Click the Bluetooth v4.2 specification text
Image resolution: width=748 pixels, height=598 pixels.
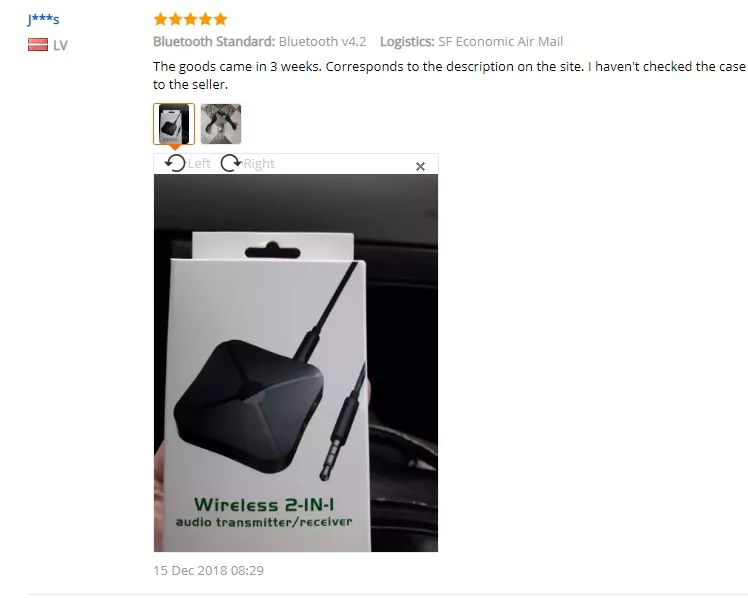322,41
